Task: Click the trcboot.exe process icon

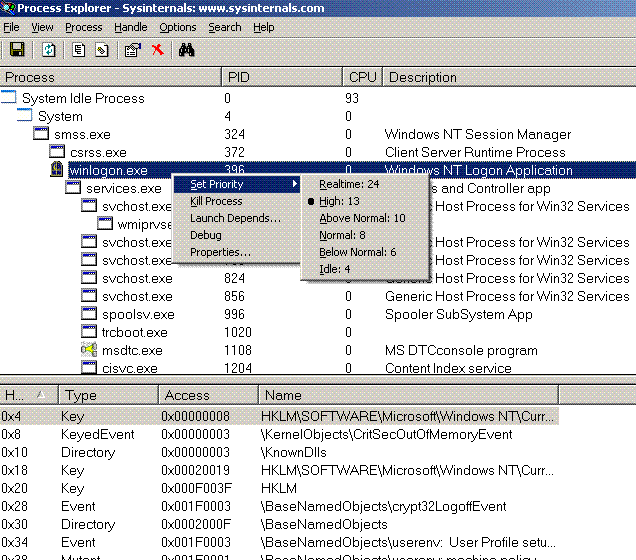Action: (89, 331)
